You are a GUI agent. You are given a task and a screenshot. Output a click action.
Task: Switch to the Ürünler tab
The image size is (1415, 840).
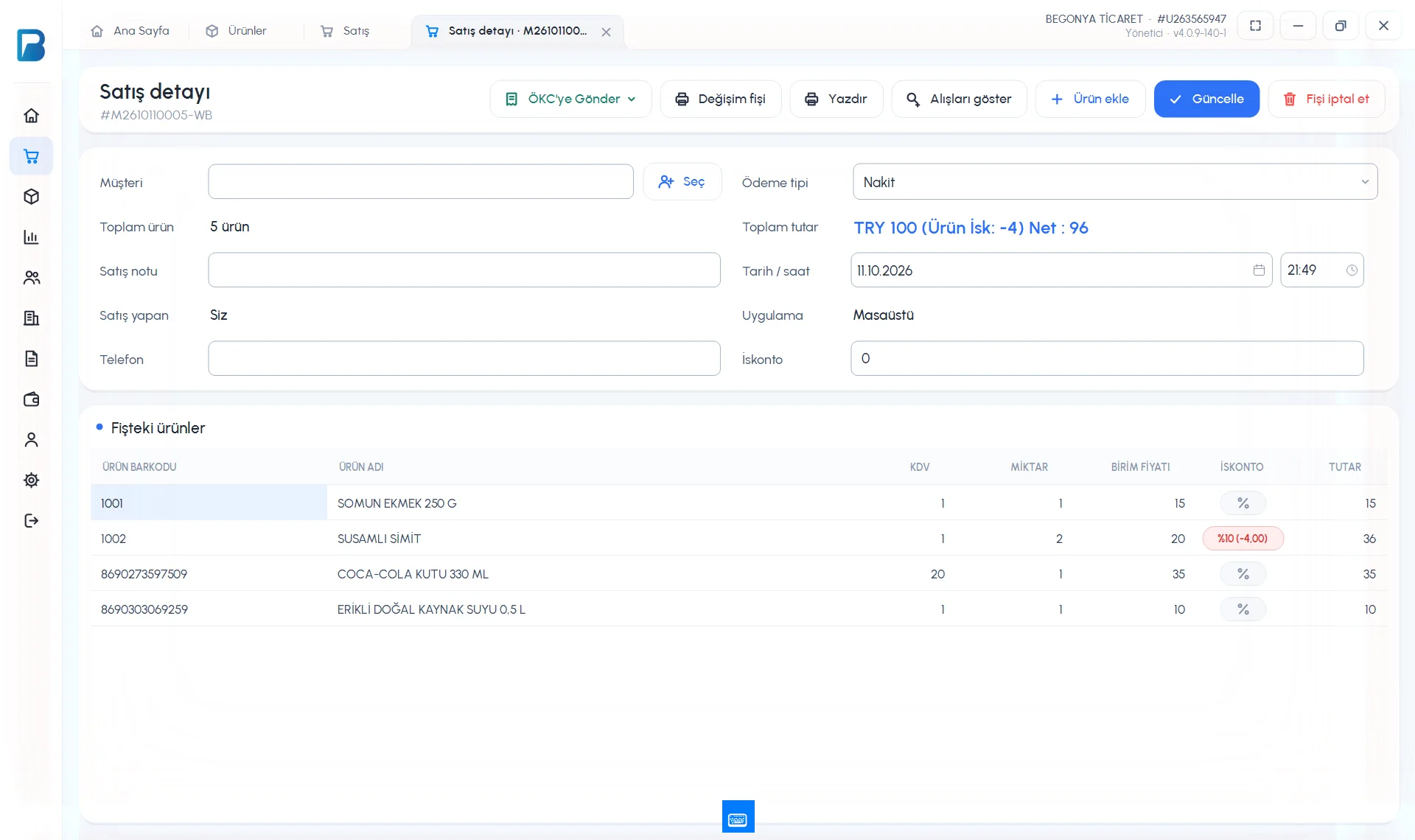click(x=237, y=31)
